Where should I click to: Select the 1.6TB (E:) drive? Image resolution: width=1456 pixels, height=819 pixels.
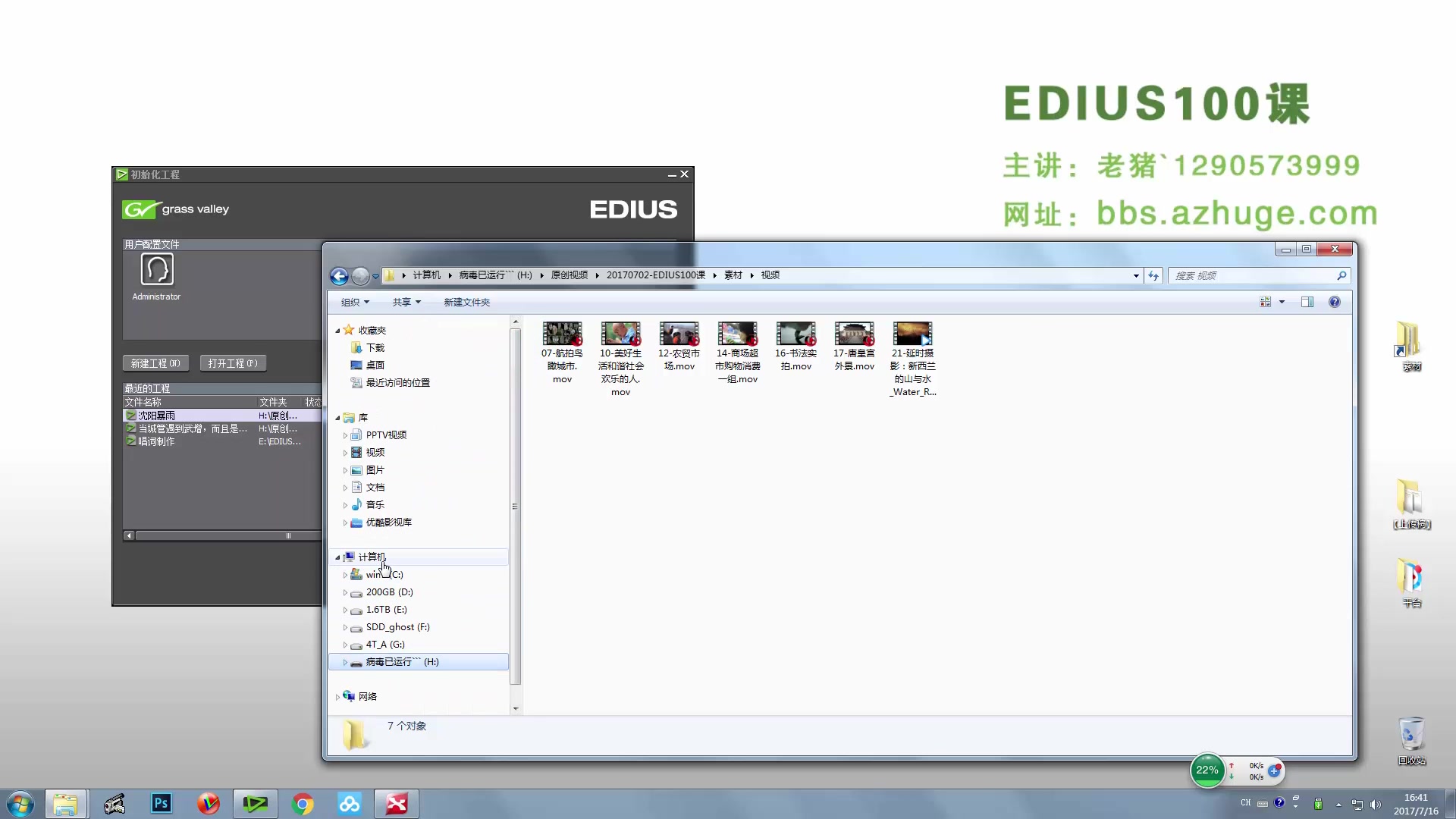(386, 610)
